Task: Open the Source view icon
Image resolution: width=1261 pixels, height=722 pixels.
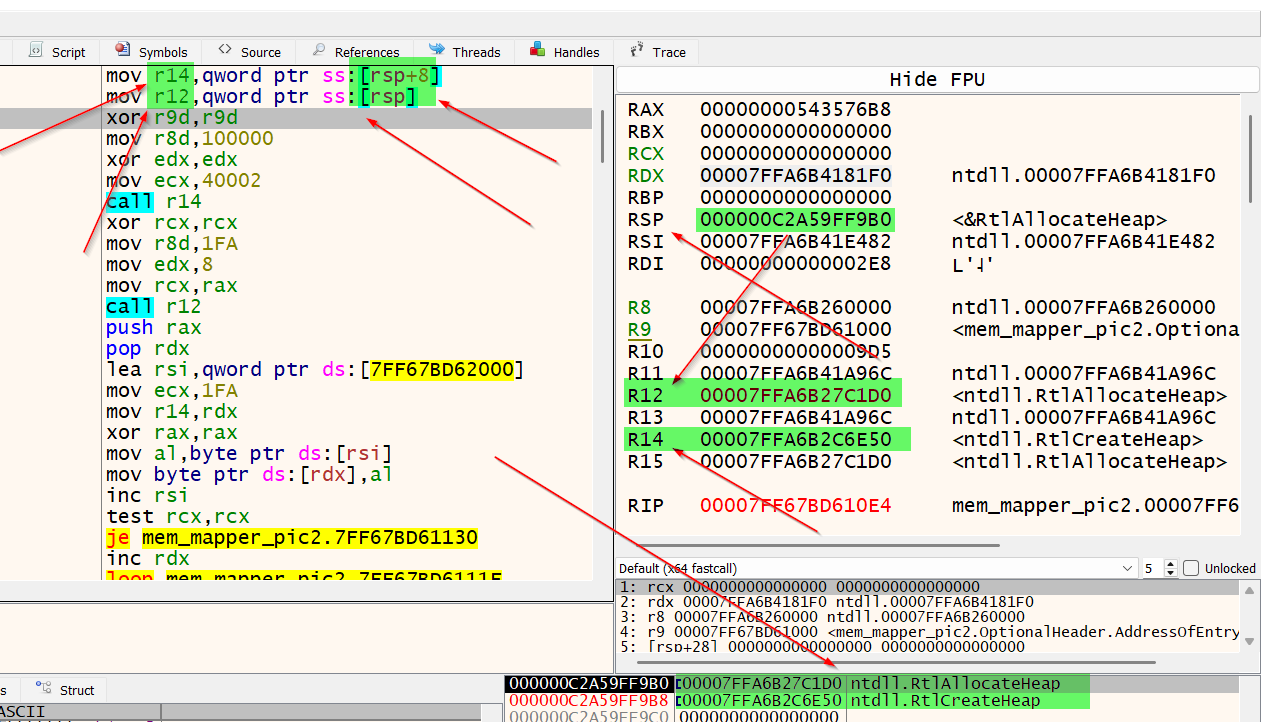Action: [x=225, y=51]
